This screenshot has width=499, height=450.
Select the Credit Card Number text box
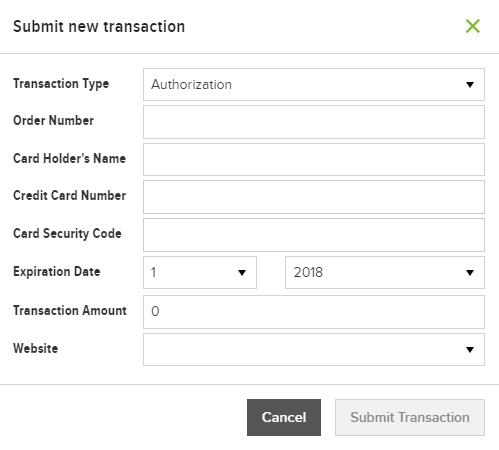click(314, 197)
